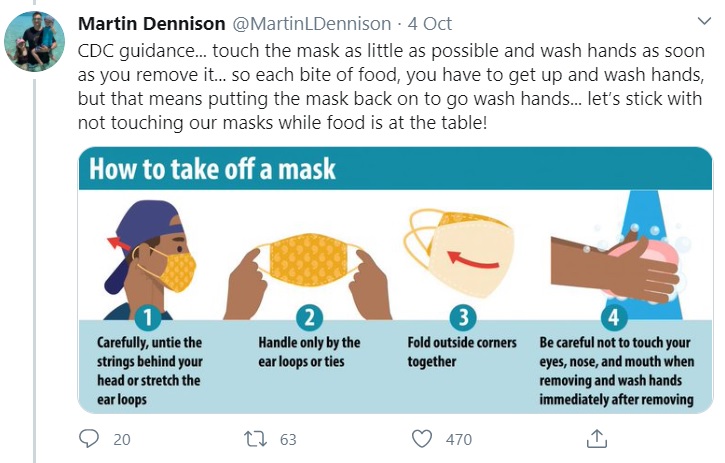Open the share tweet icon

pyautogui.click(x=596, y=439)
